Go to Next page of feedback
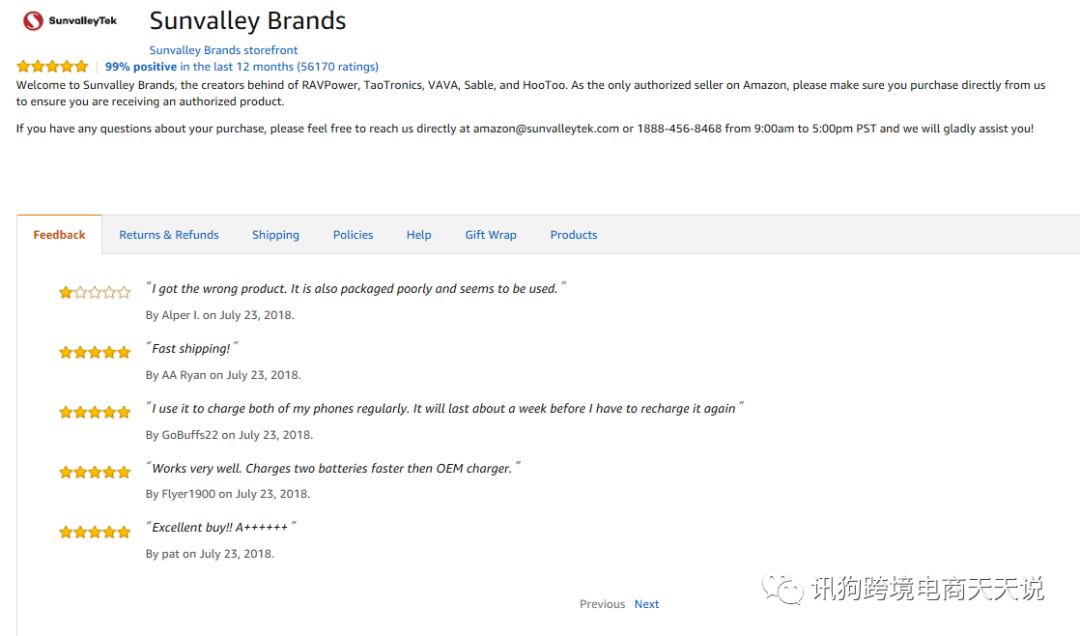Viewport: 1080px width, 636px height. (x=647, y=604)
